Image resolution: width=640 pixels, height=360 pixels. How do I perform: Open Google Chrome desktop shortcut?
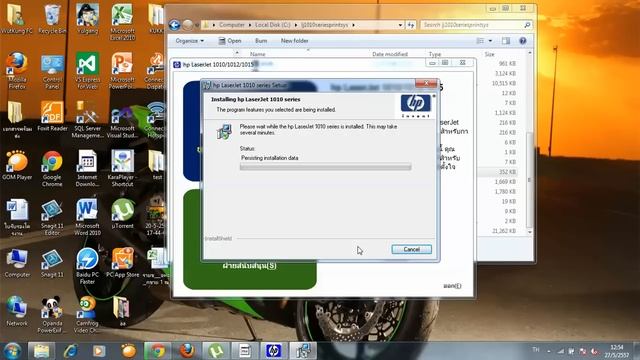(52, 168)
